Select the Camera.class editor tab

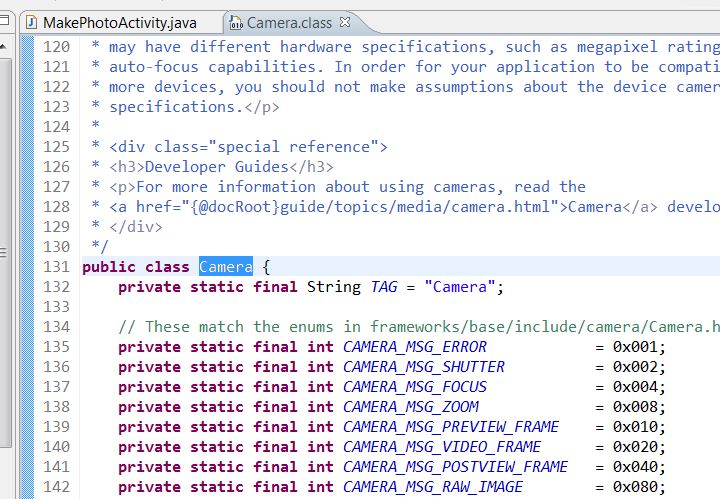pos(289,22)
